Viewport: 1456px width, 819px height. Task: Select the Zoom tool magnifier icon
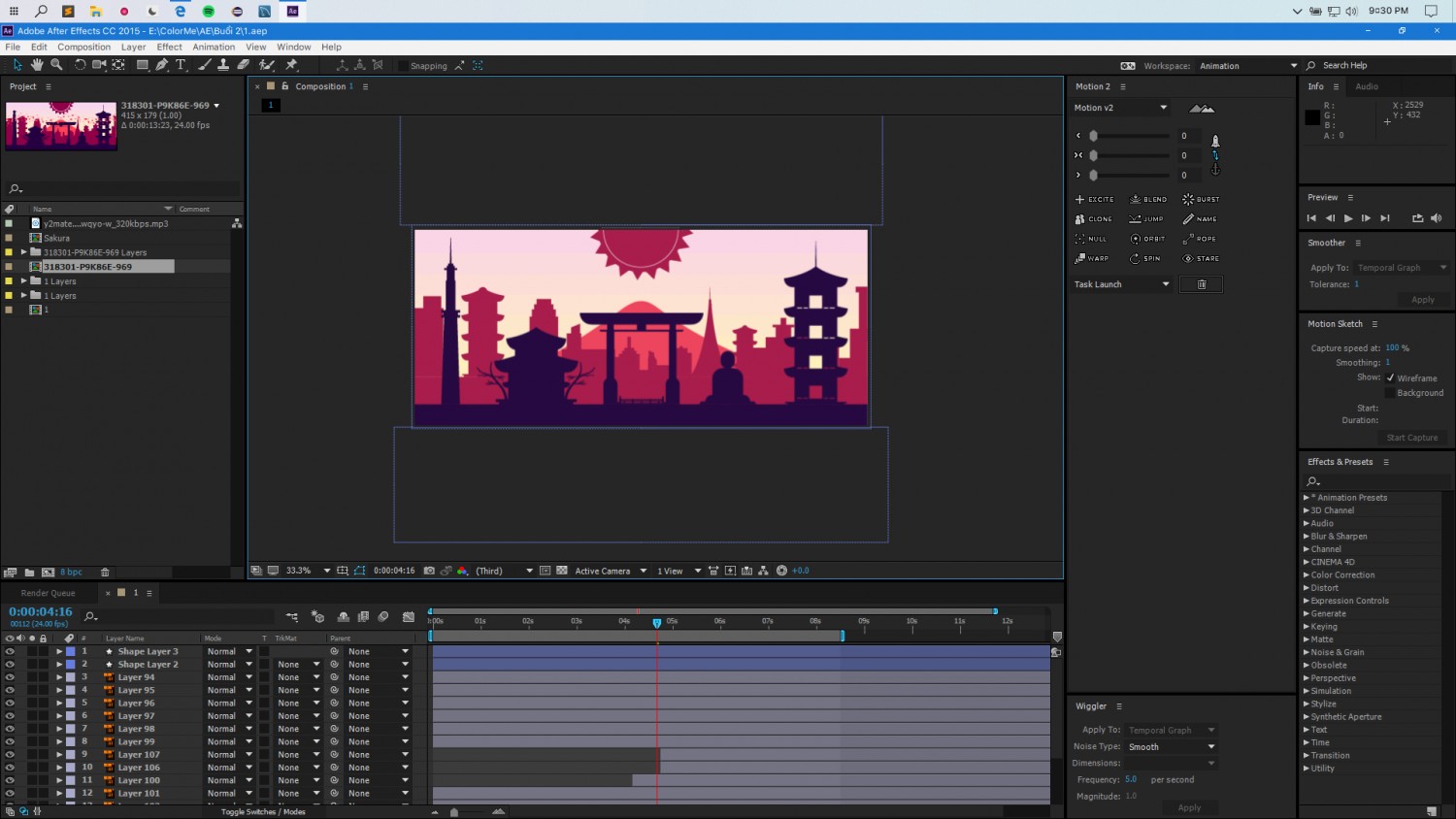56,65
